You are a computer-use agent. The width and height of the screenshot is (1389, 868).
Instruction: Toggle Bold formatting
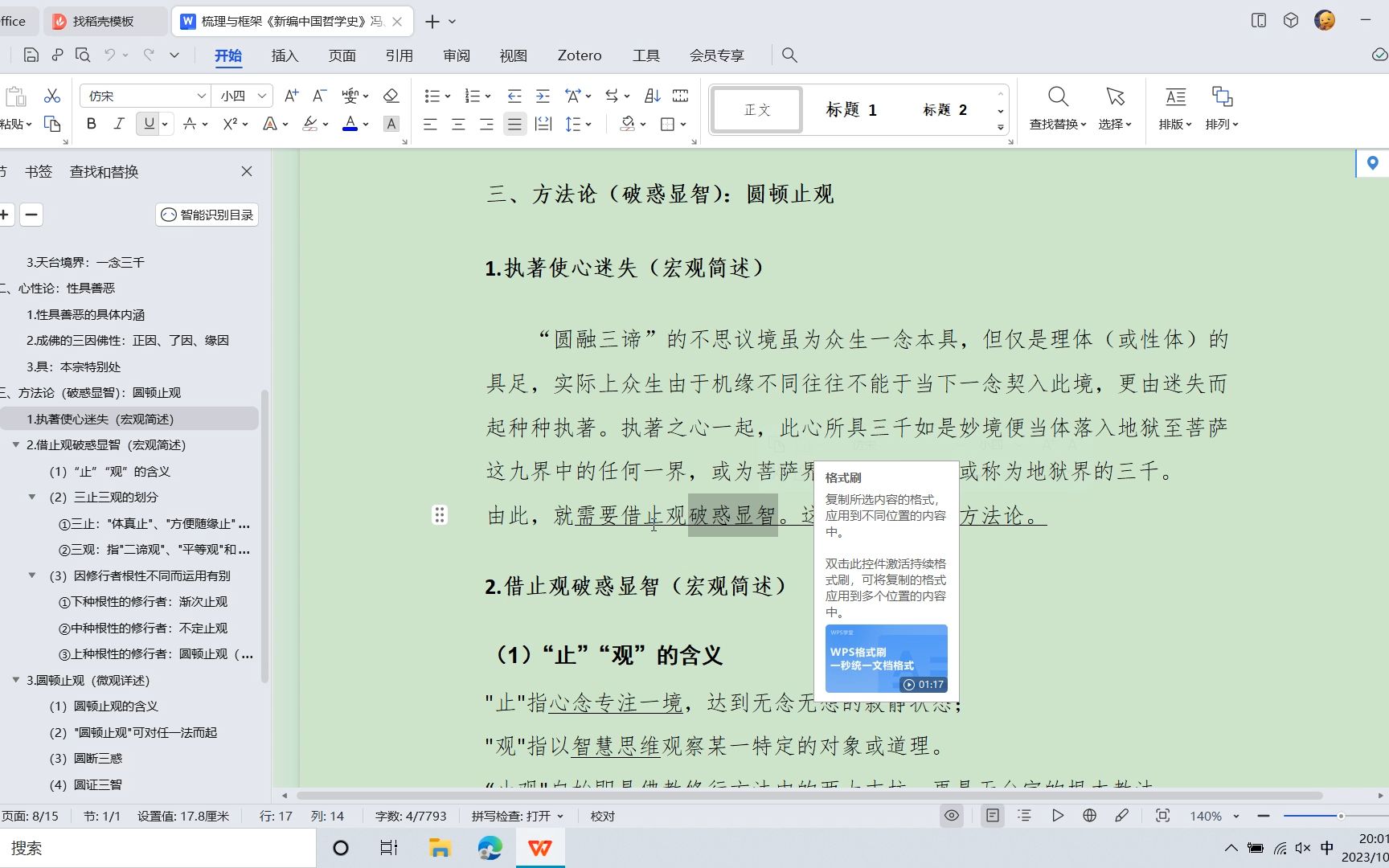[92, 124]
